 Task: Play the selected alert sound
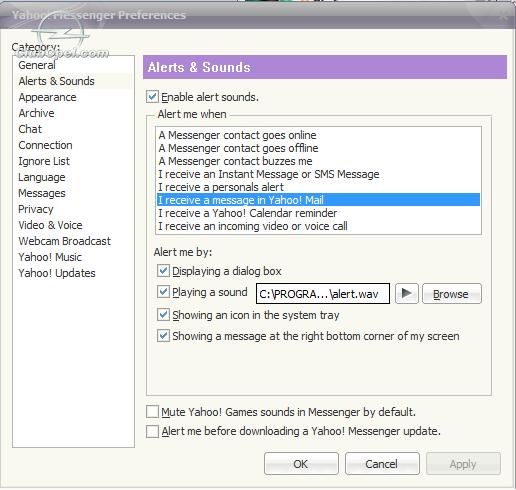(x=406, y=294)
